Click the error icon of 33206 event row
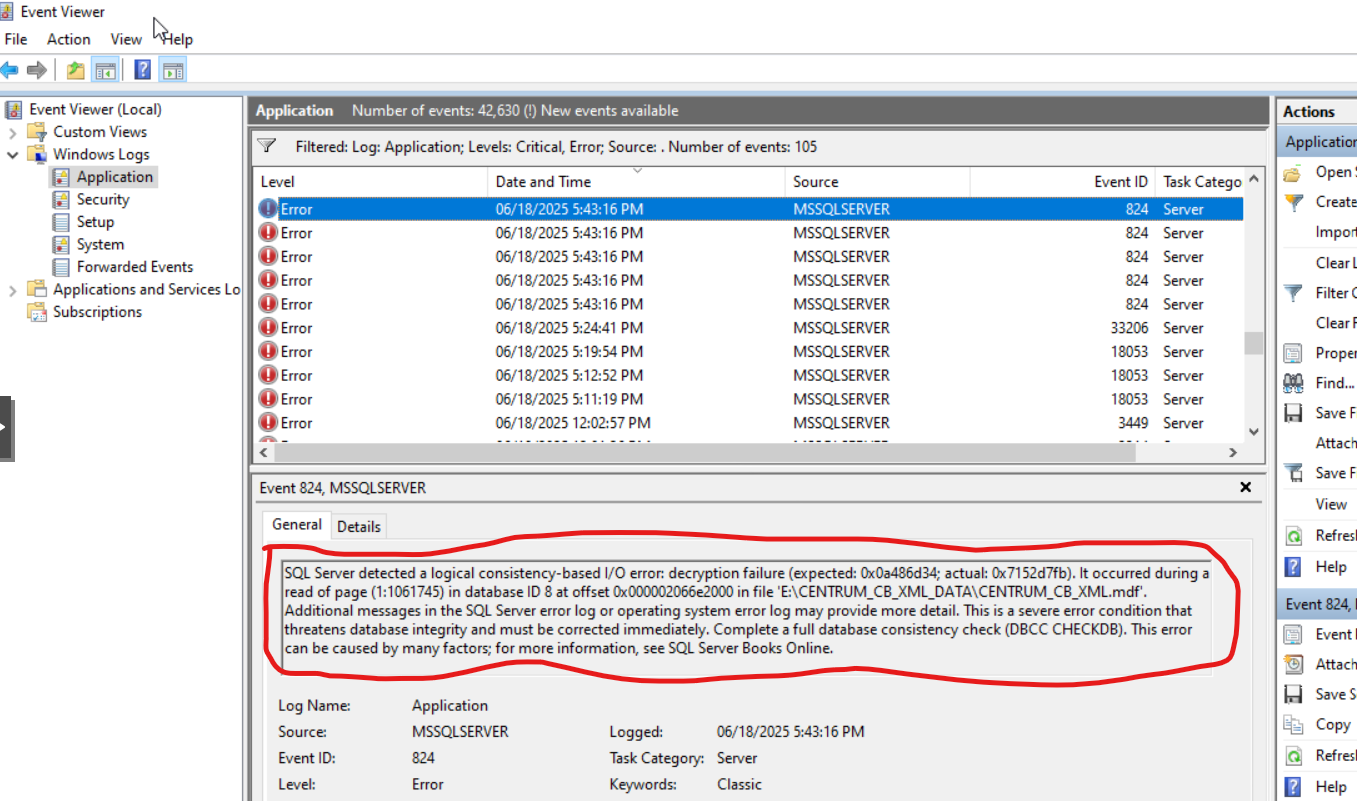 click(268, 328)
